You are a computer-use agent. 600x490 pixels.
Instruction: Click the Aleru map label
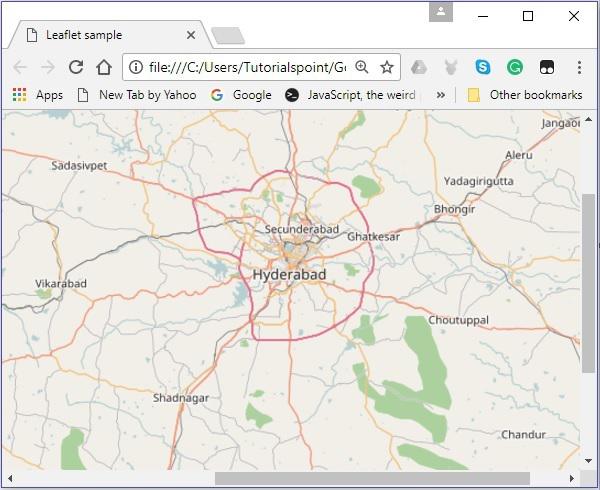(519, 155)
